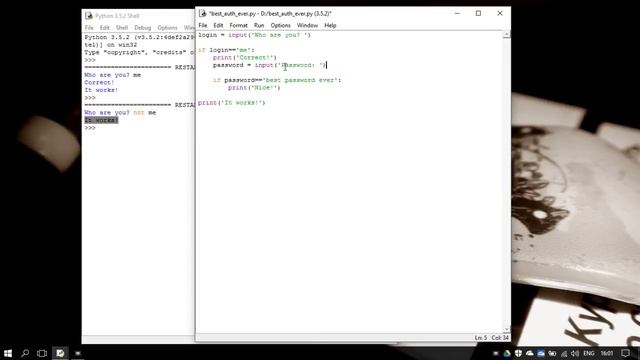The width and height of the screenshot is (640, 360).
Task: Click scroll down arrow in editor scrollbar
Action: [x=507, y=329]
